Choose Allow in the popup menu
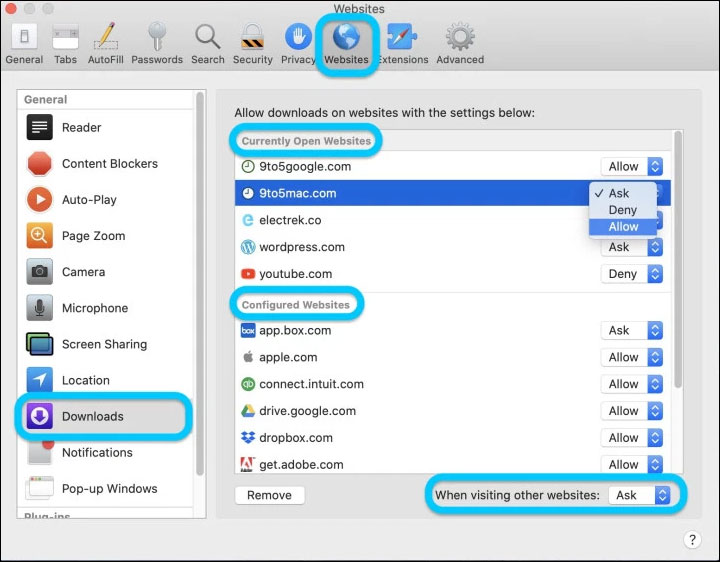The width and height of the screenshot is (720, 562). click(623, 226)
